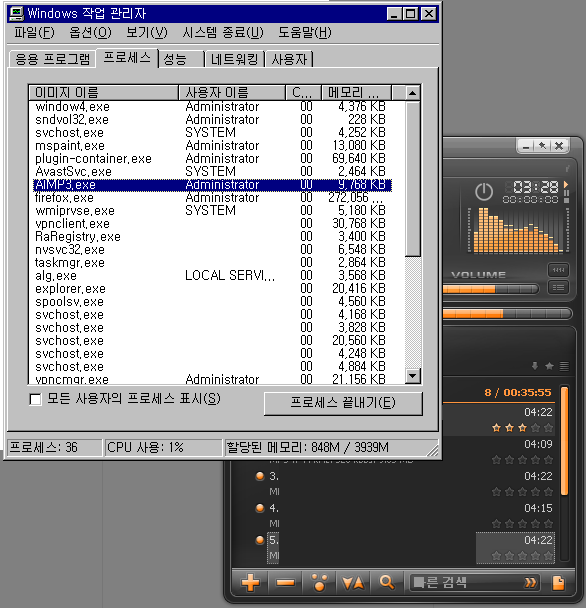This screenshot has height=608, width=586.
Task: Select the wmiprvse.exe process row
Action: 212,211
